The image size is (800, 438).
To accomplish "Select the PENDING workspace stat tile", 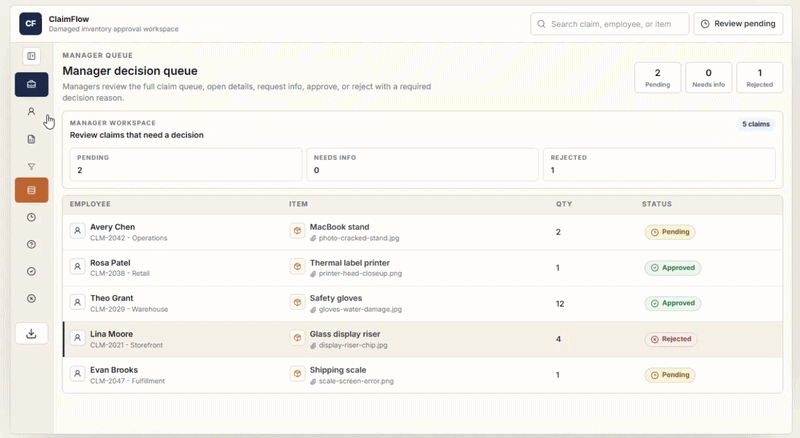I will pos(186,164).
